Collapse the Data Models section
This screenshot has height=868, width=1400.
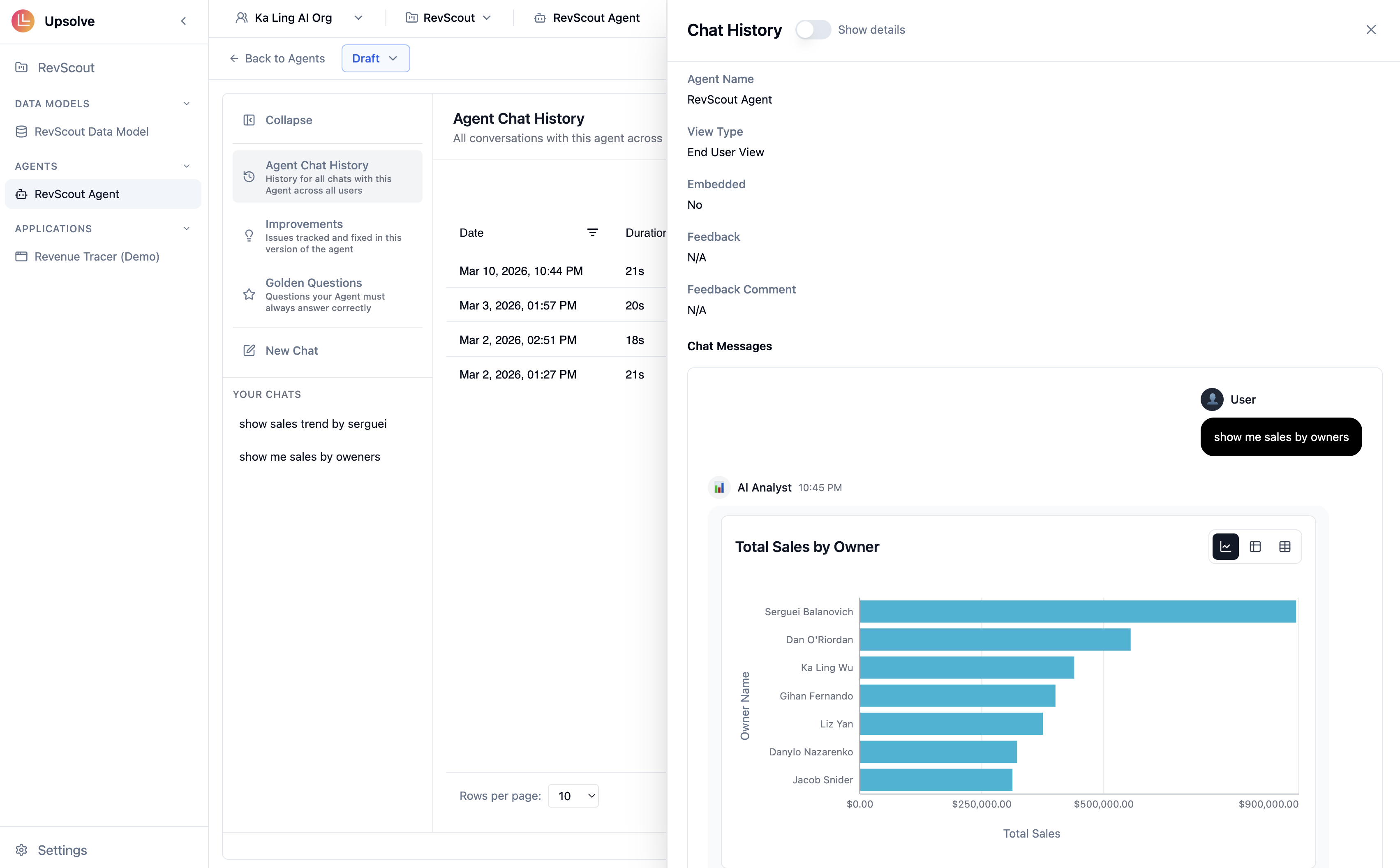click(187, 104)
